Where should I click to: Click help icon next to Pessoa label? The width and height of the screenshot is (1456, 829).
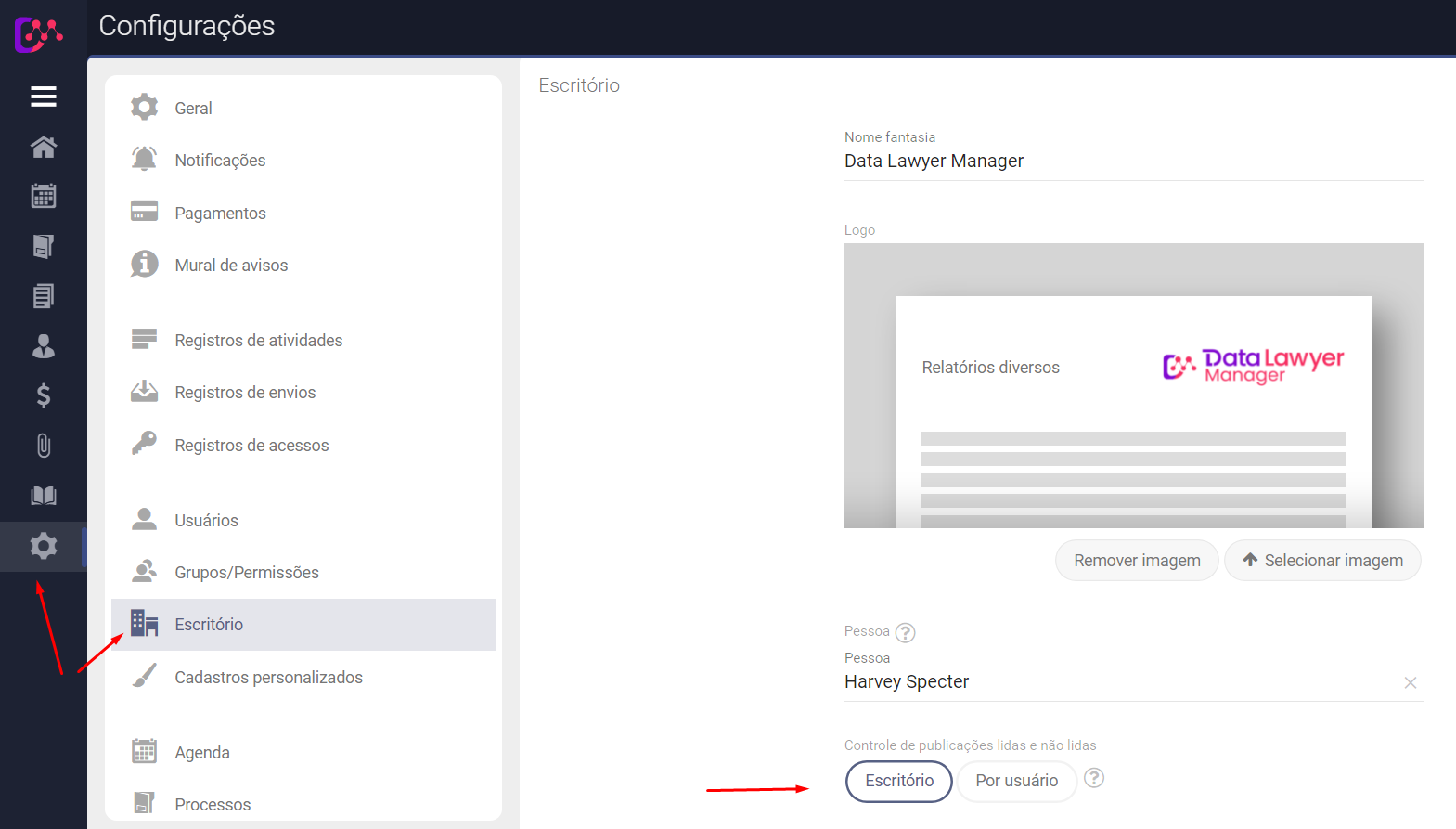coord(905,632)
